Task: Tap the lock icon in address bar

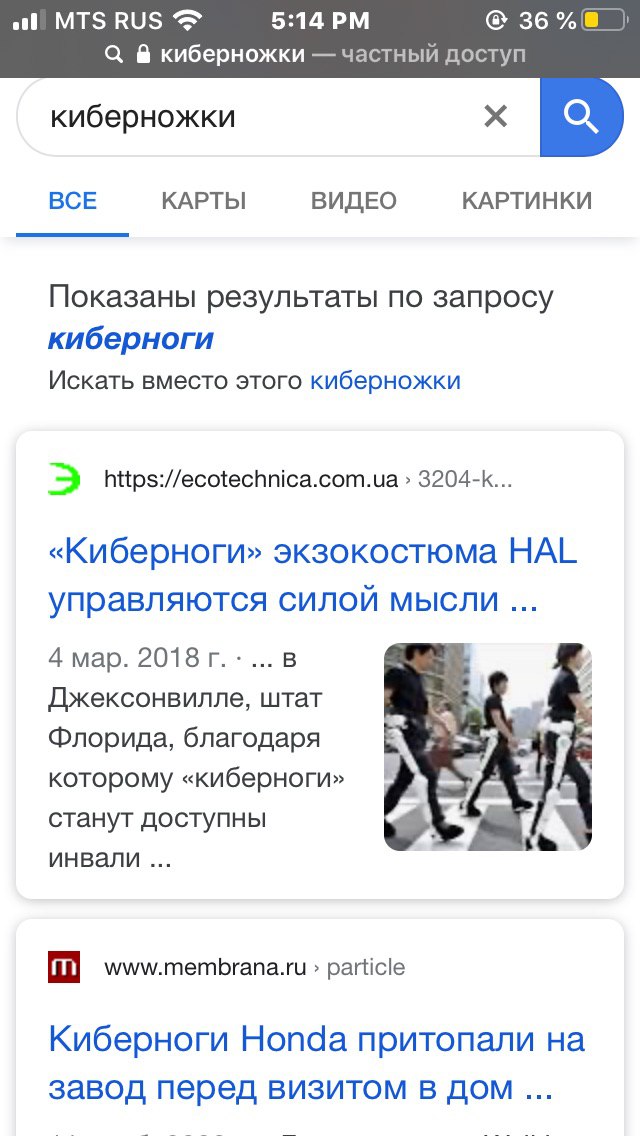Action: pyautogui.click(x=144, y=54)
